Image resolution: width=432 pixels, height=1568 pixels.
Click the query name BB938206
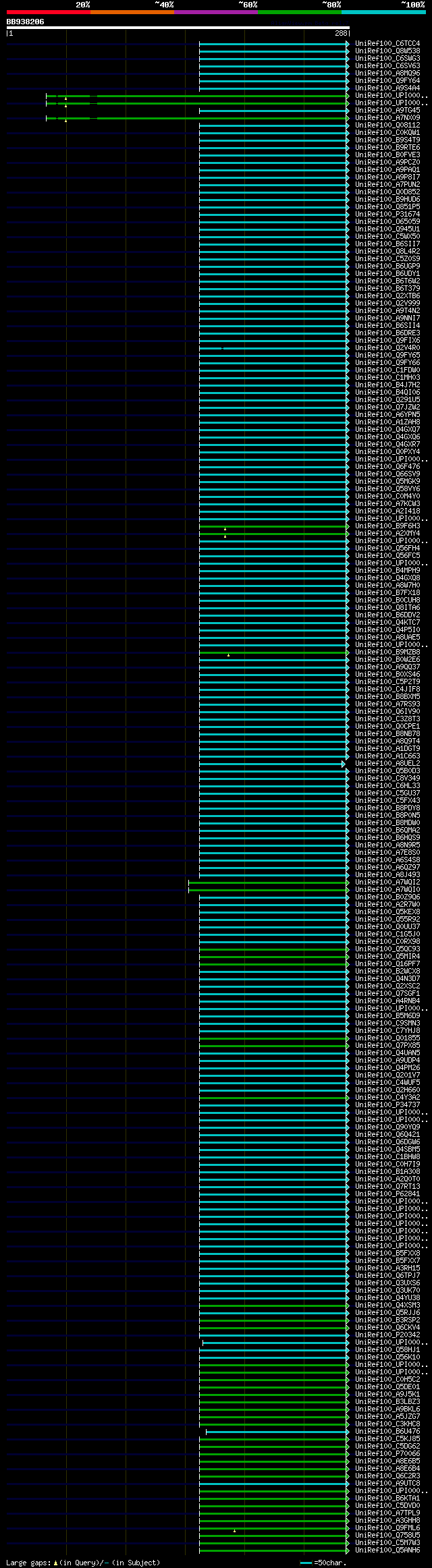26,22
